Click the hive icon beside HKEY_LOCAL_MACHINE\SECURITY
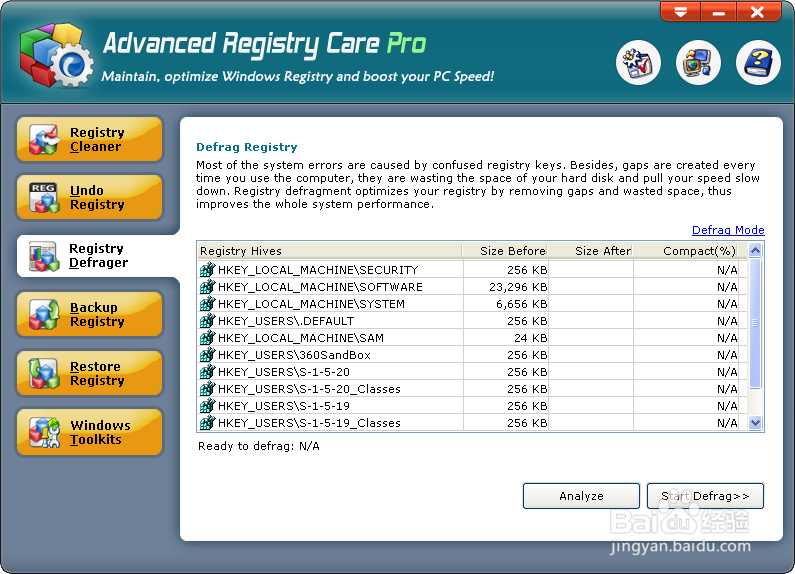This screenshot has width=795, height=574. (207, 270)
